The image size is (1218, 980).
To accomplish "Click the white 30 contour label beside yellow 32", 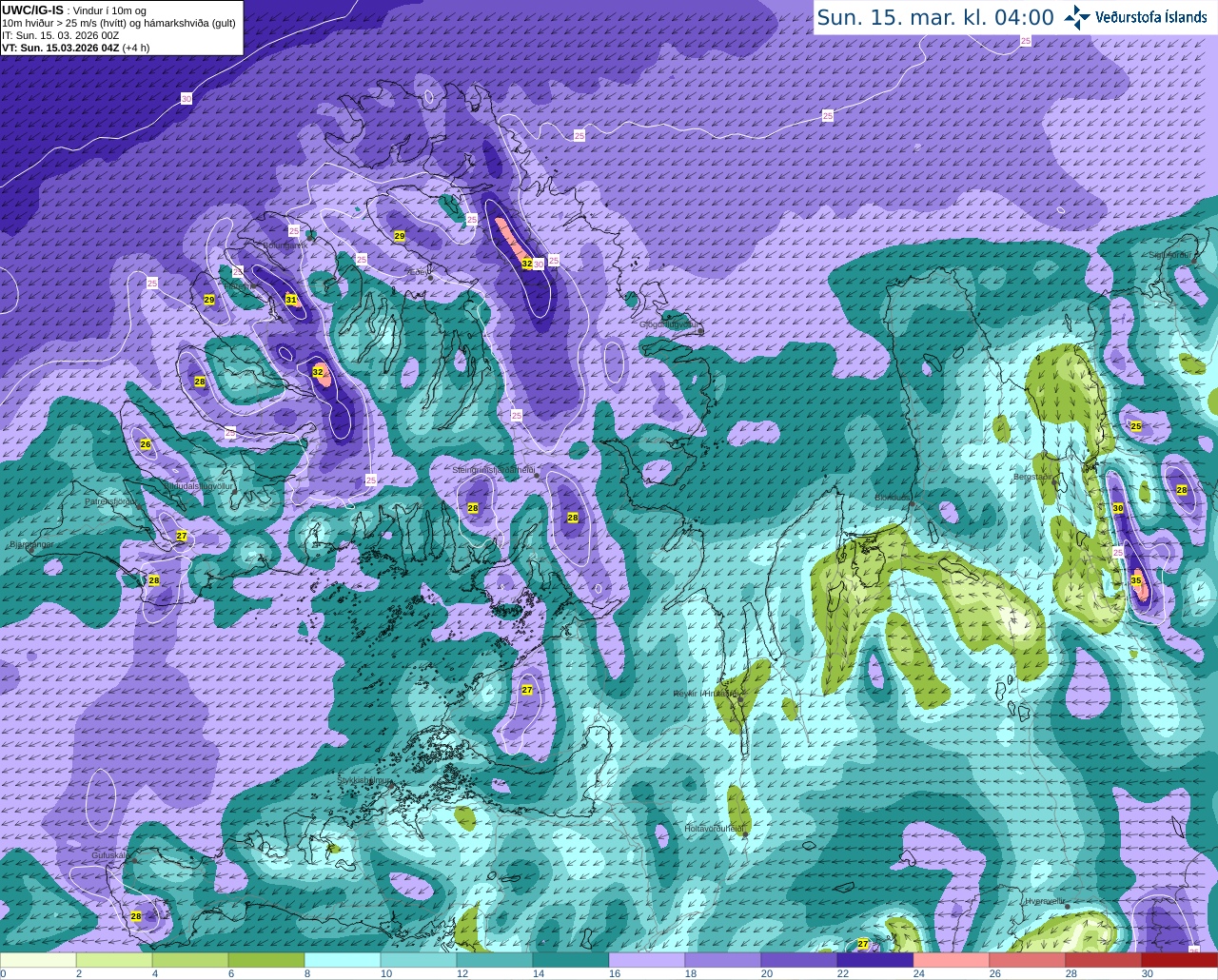I will pos(539,265).
